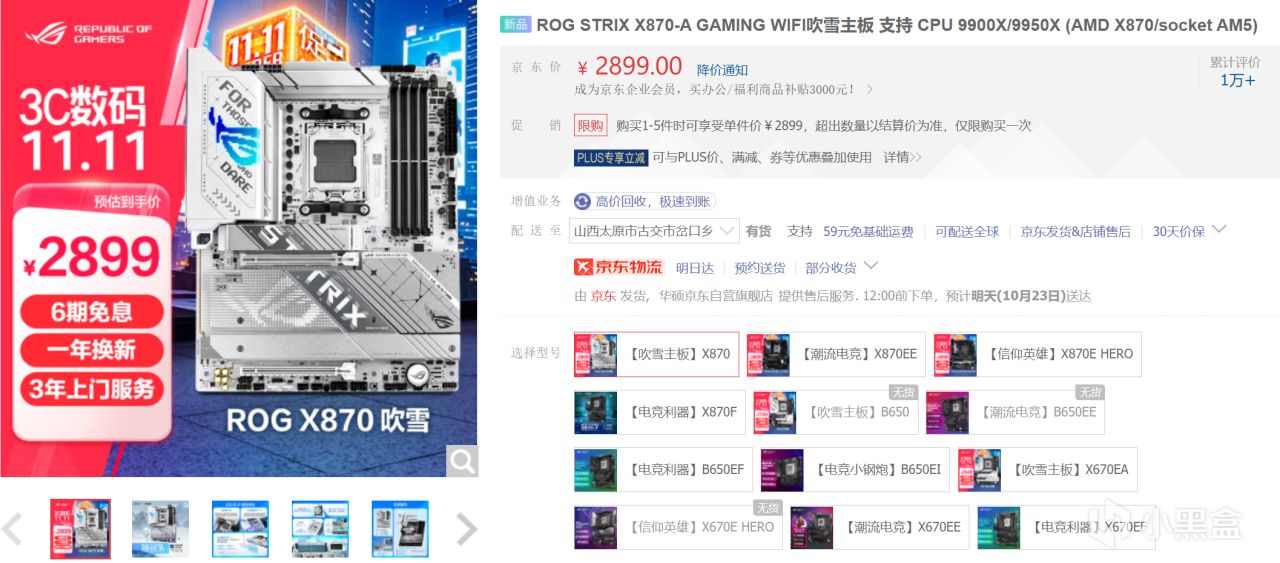Select model 【吹雪主板】X870
The image size is (1280, 563).
click(656, 354)
